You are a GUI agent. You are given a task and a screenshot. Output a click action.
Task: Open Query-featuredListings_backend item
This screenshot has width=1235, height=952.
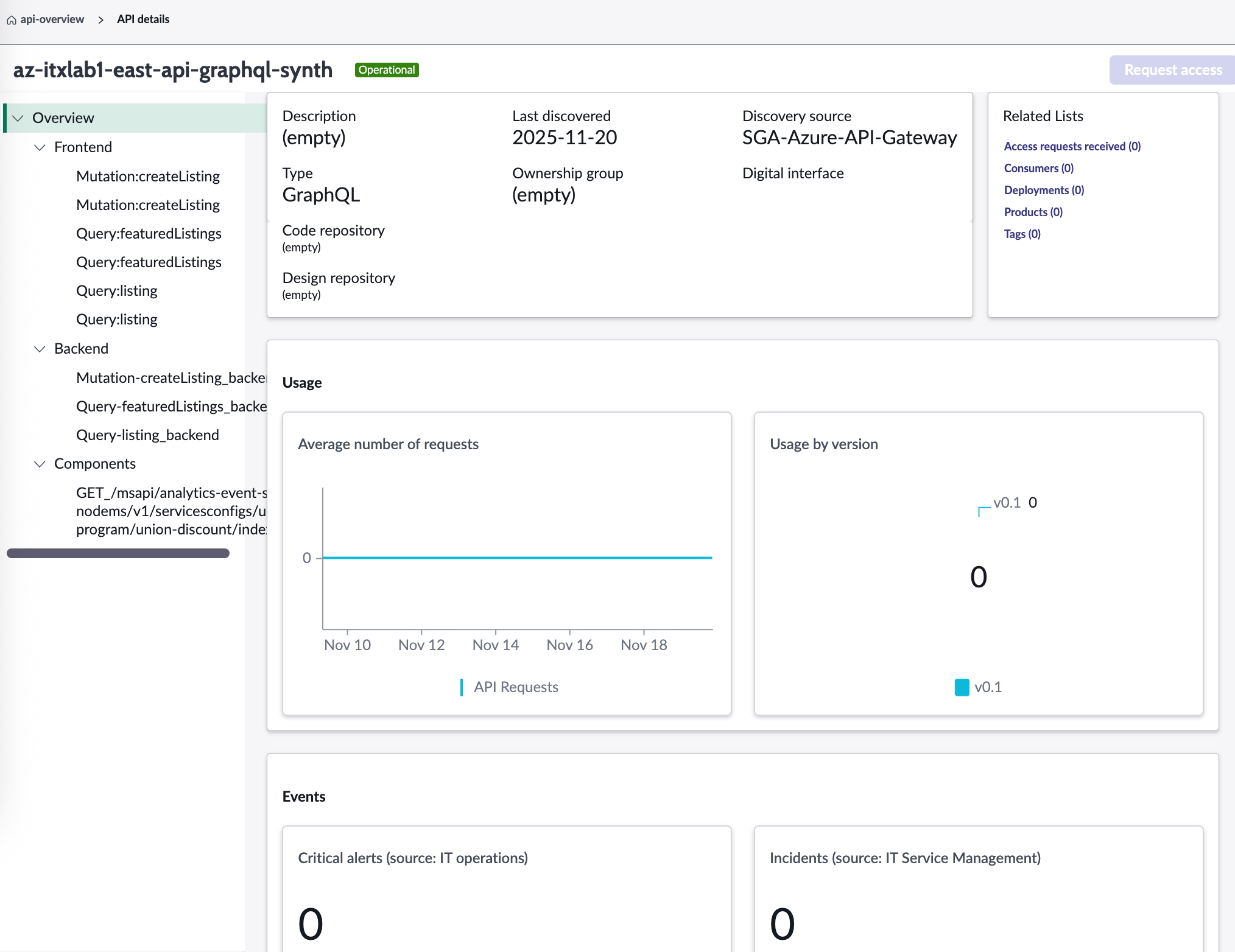[x=171, y=407]
